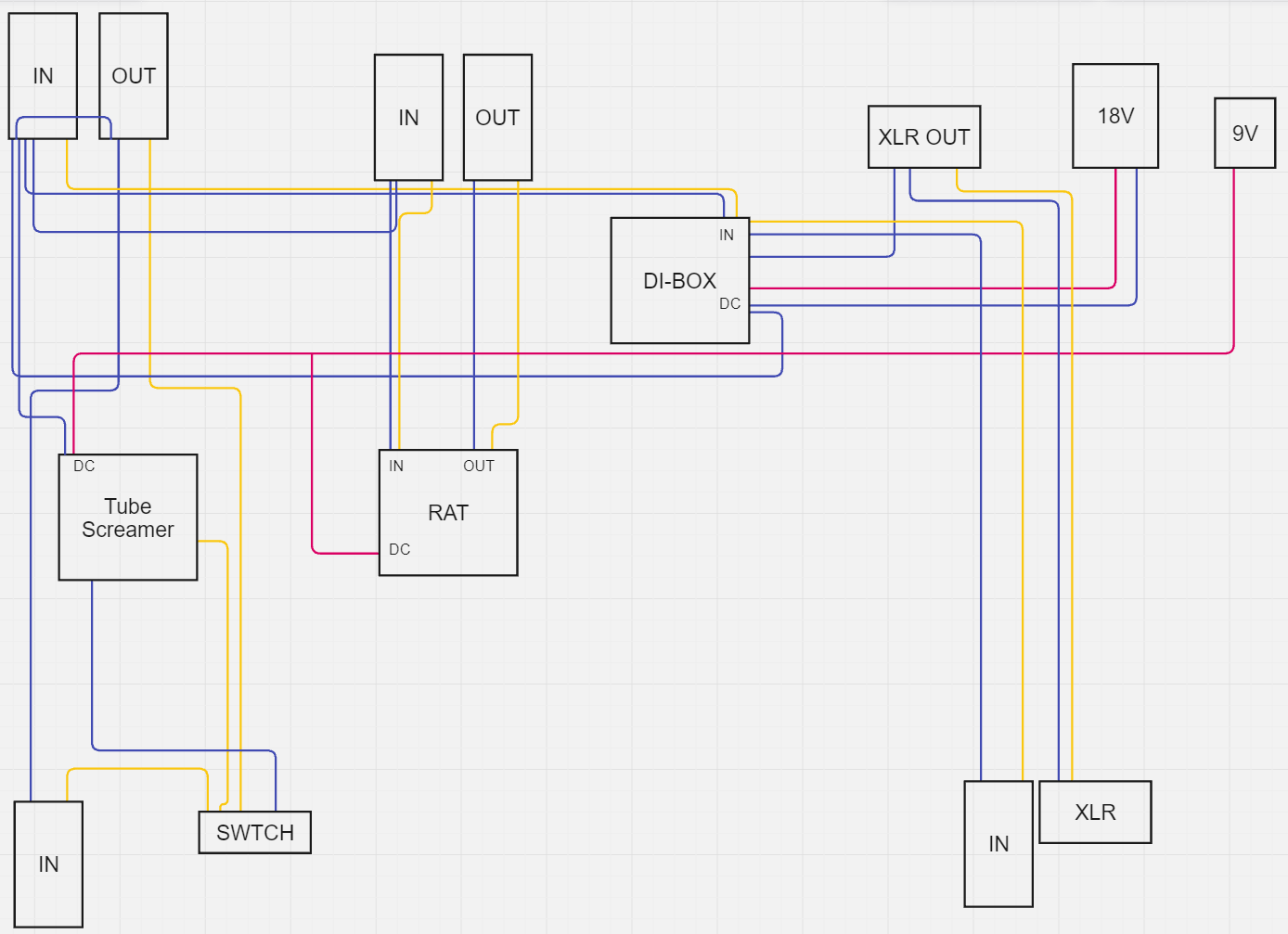The image size is (1288, 934).
Task: Click the DC label inside the RAT box
Action: pyautogui.click(x=400, y=550)
